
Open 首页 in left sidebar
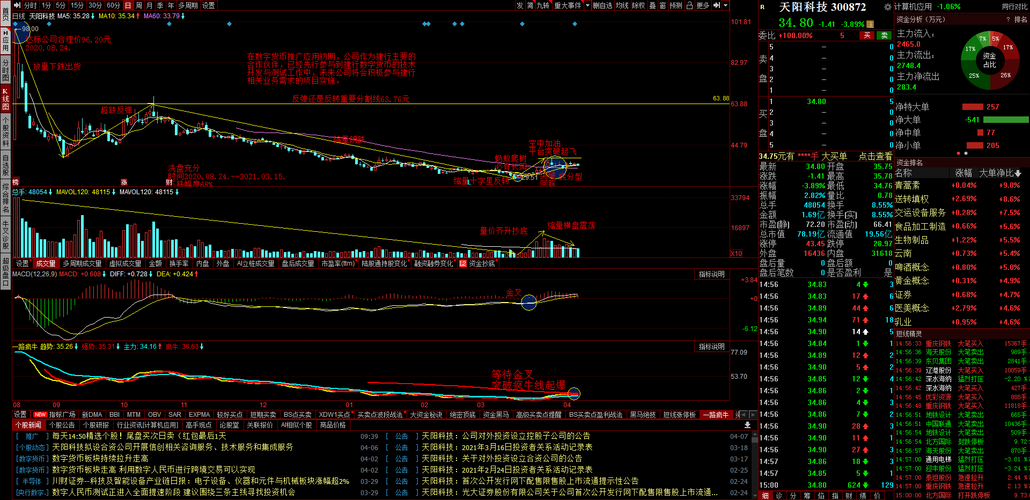pyautogui.click(x=5, y=12)
